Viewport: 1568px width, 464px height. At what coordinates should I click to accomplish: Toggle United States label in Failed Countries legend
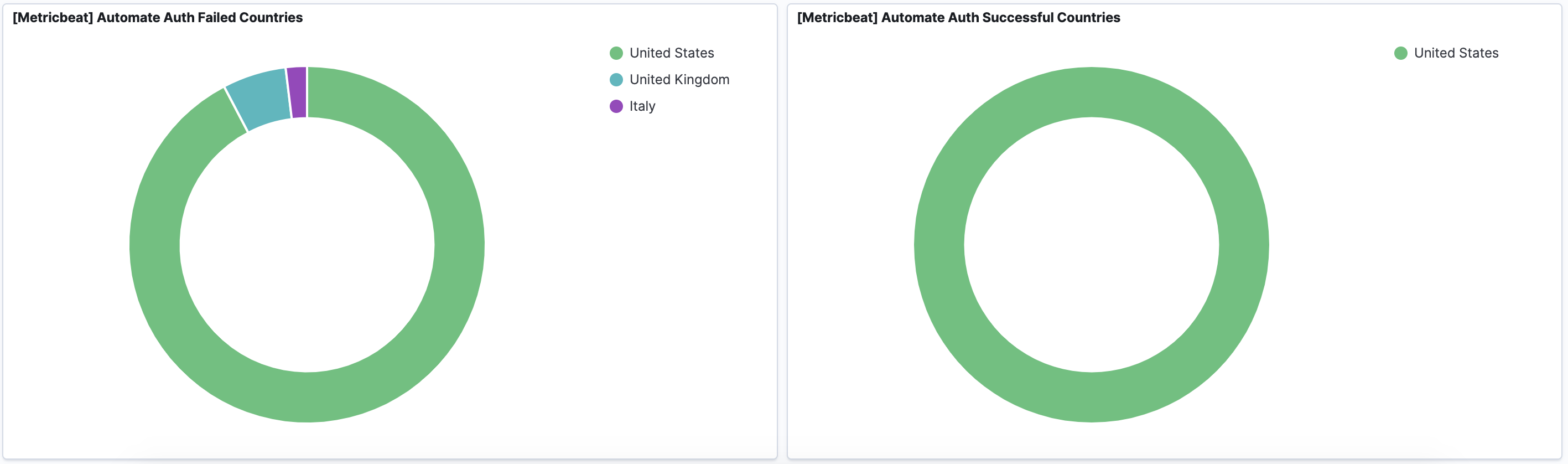coord(671,53)
